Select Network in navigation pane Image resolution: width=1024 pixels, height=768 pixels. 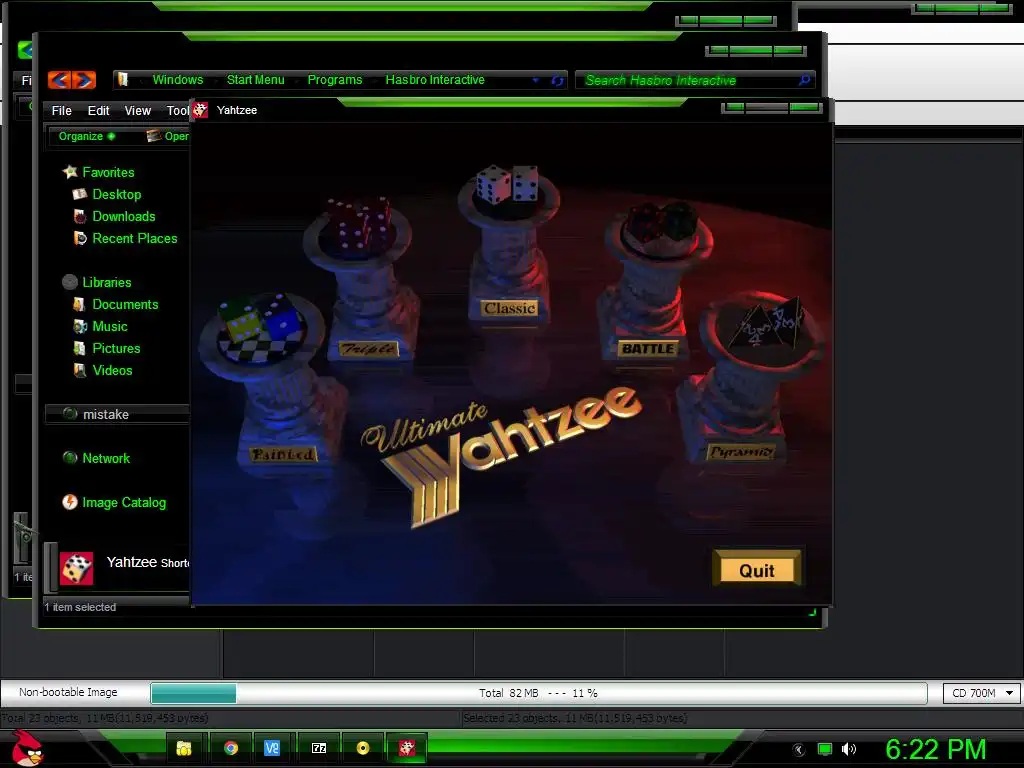[x=106, y=458]
